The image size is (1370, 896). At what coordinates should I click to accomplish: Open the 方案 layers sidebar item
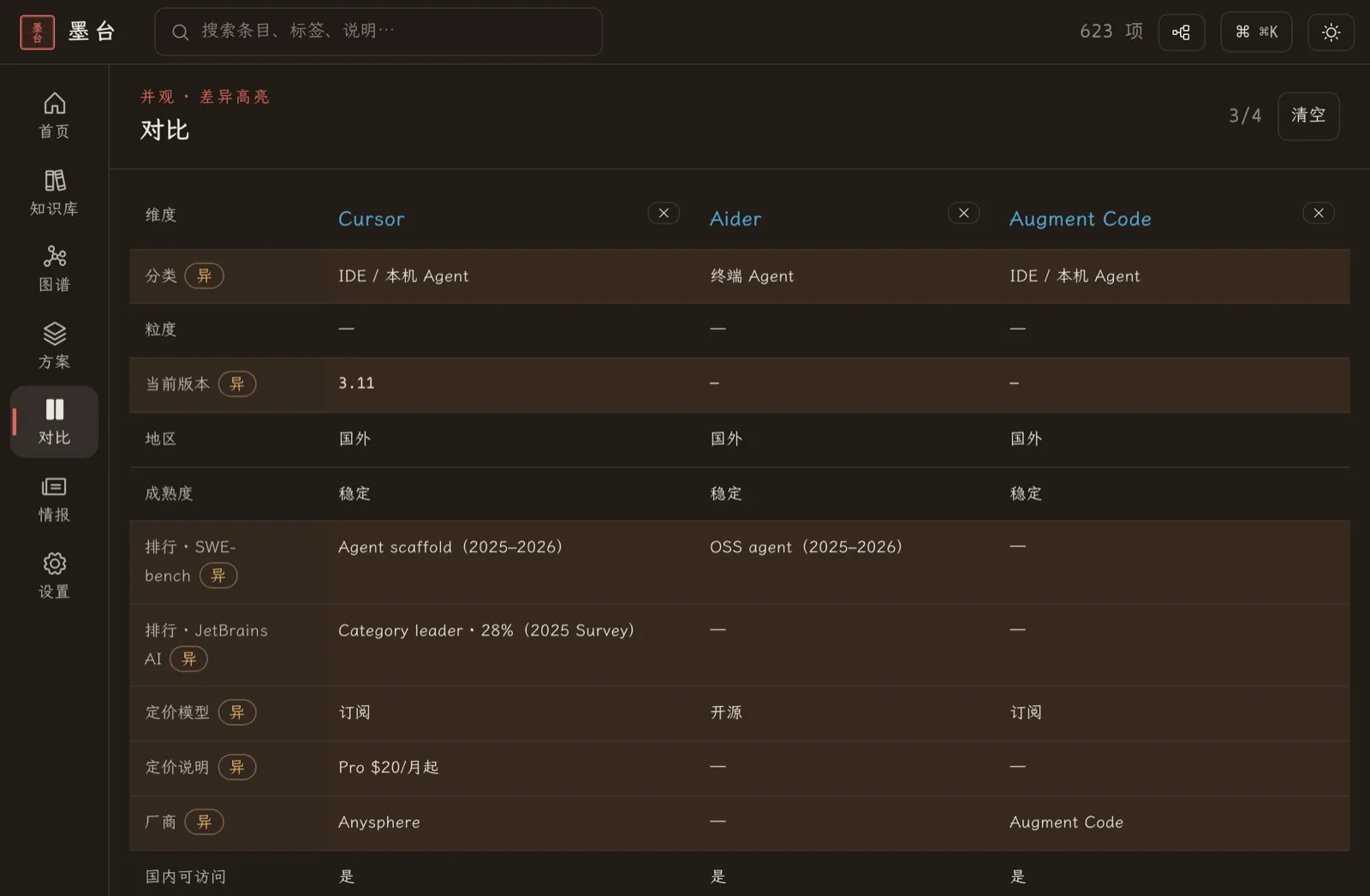point(54,345)
